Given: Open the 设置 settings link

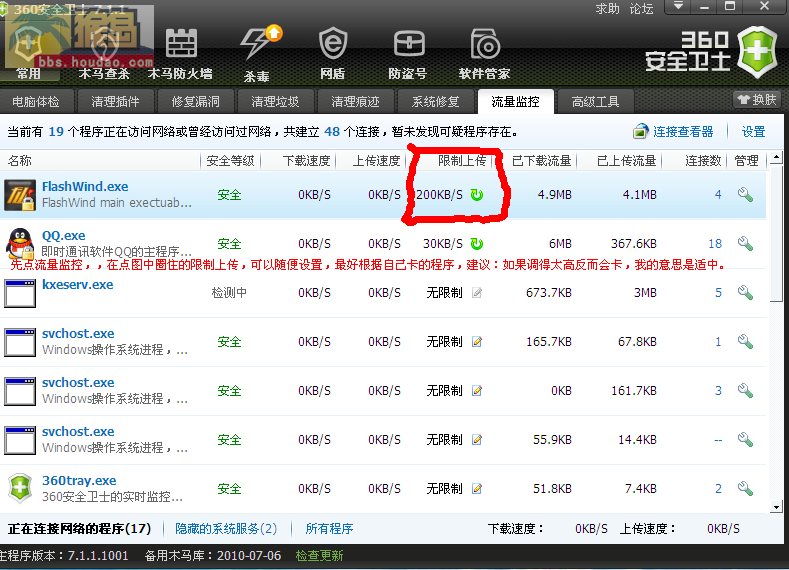Looking at the screenshot, I should 753,132.
